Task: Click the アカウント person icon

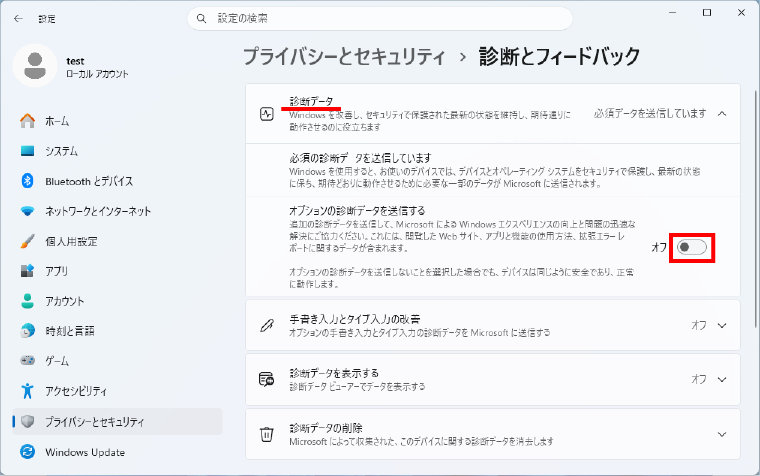Action: 28,301
